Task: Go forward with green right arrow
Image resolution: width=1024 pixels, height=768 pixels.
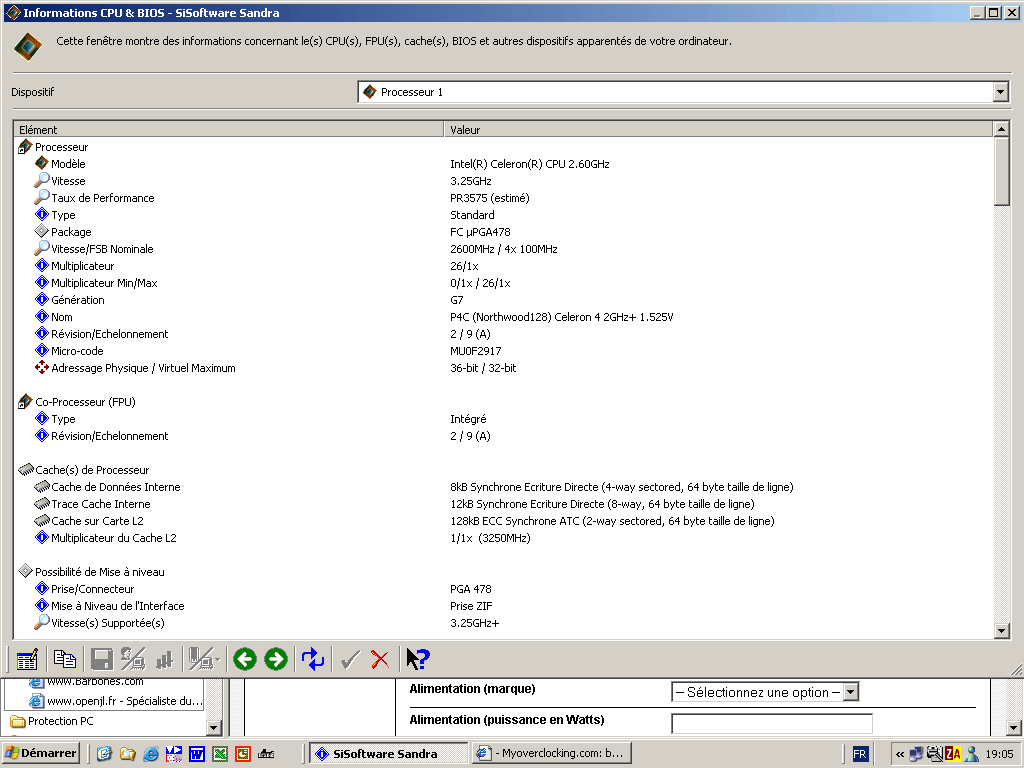Action: point(276,659)
